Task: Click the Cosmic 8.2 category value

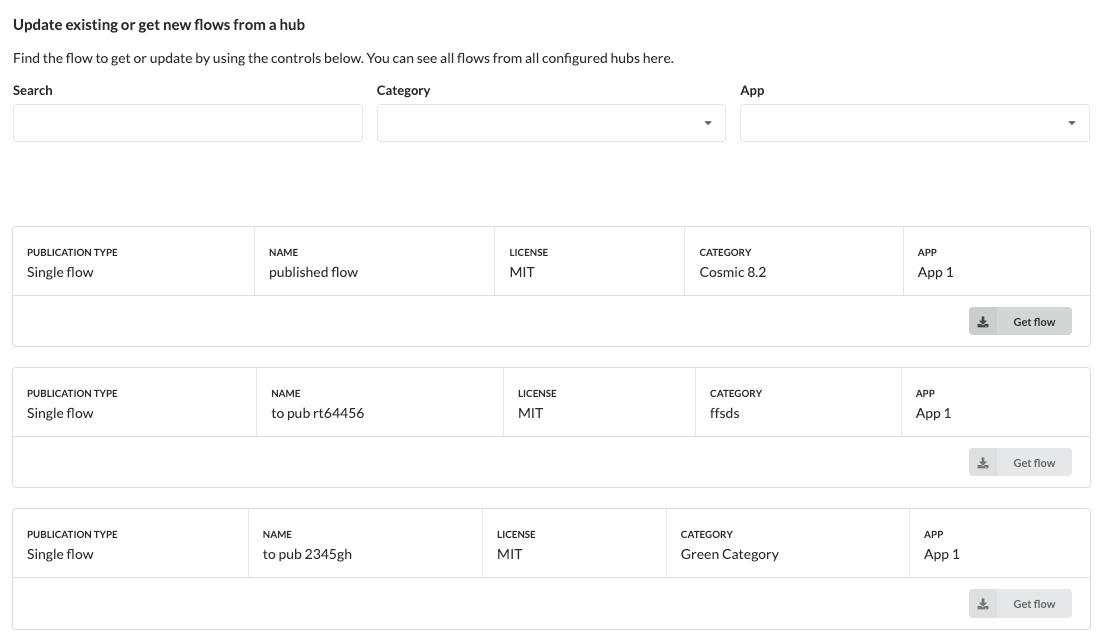Action: click(733, 273)
